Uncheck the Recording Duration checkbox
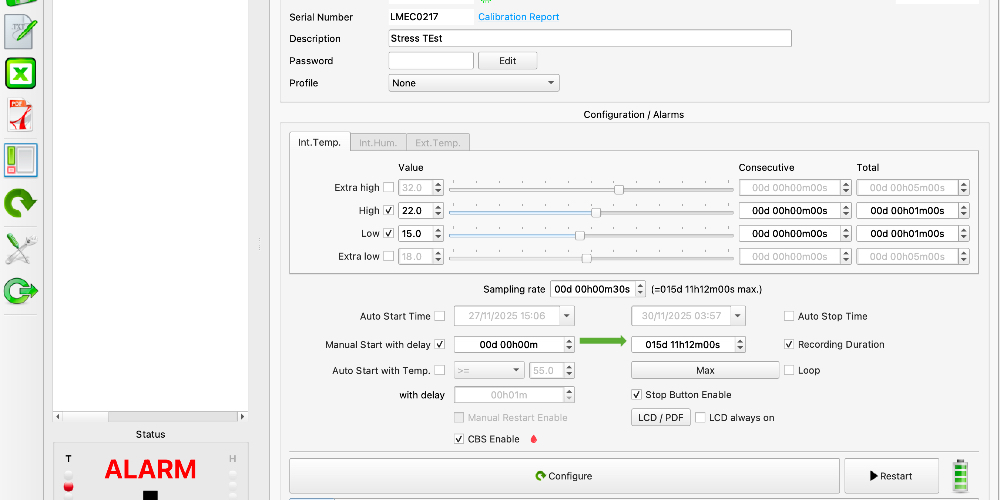 point(789,344)
